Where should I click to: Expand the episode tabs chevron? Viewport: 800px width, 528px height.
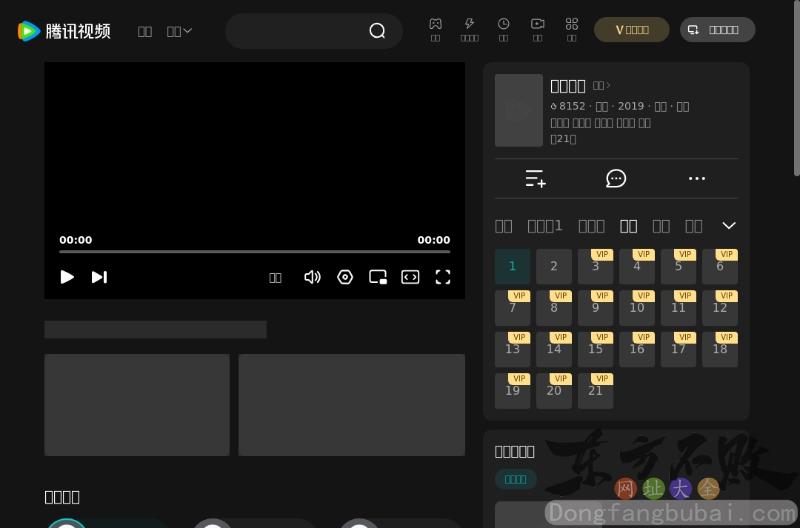point(729,226)
